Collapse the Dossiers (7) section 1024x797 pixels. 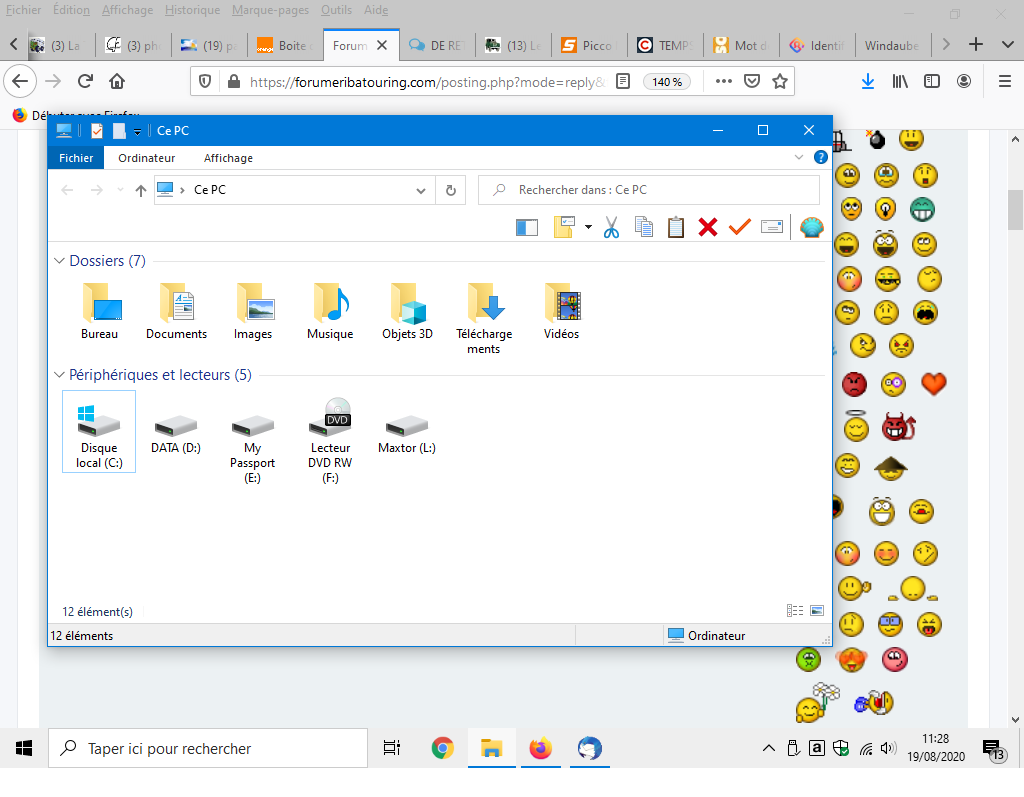[59, 261]
